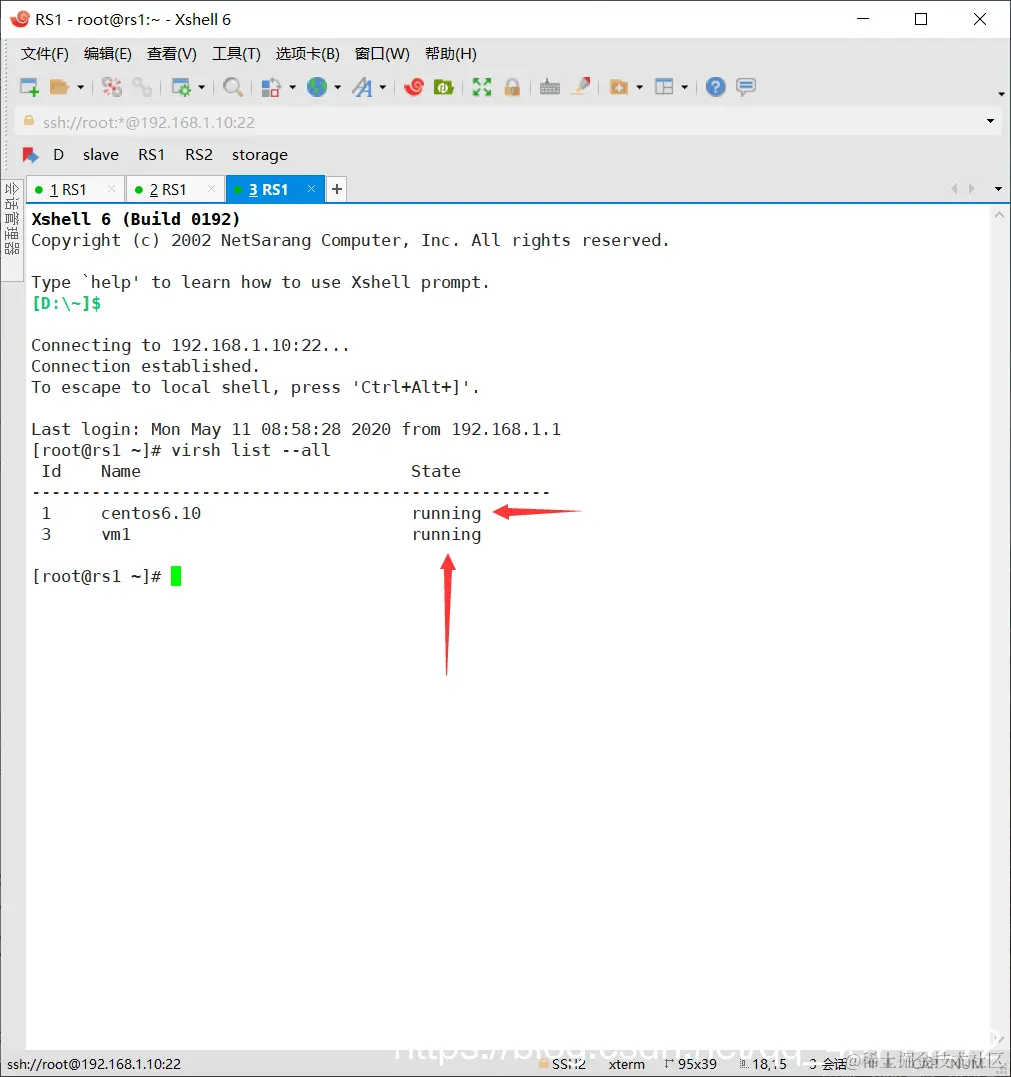The width and height of the screenshot is (1011, 1077).
Task: Click tab scroll right arrow
Action: (x=971, y=189)
